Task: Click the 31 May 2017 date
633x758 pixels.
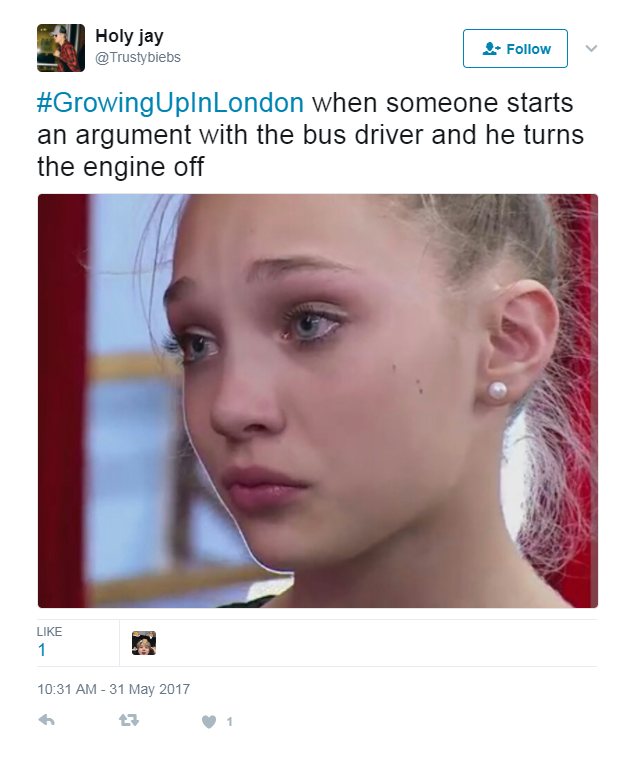Action: (x=149, y=689)
